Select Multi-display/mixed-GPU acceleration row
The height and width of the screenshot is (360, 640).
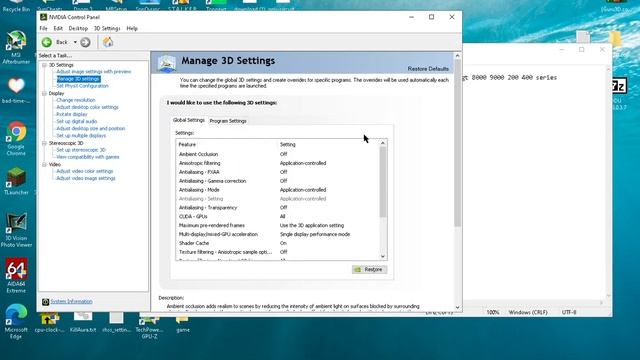[x=278, y=234]
